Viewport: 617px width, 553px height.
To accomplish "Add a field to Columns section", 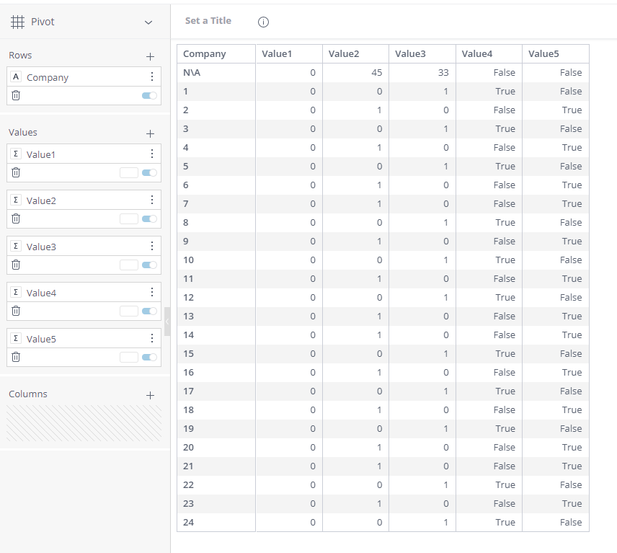I will (150, 395).
